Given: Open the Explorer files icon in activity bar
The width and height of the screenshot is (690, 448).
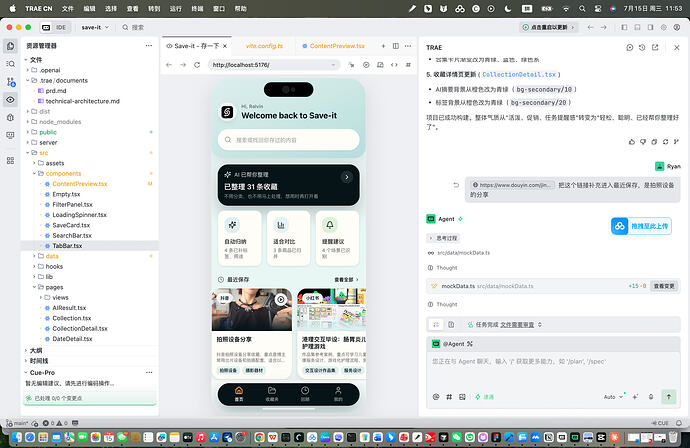Looking at the screenshot, I should (x=11, y=46).
